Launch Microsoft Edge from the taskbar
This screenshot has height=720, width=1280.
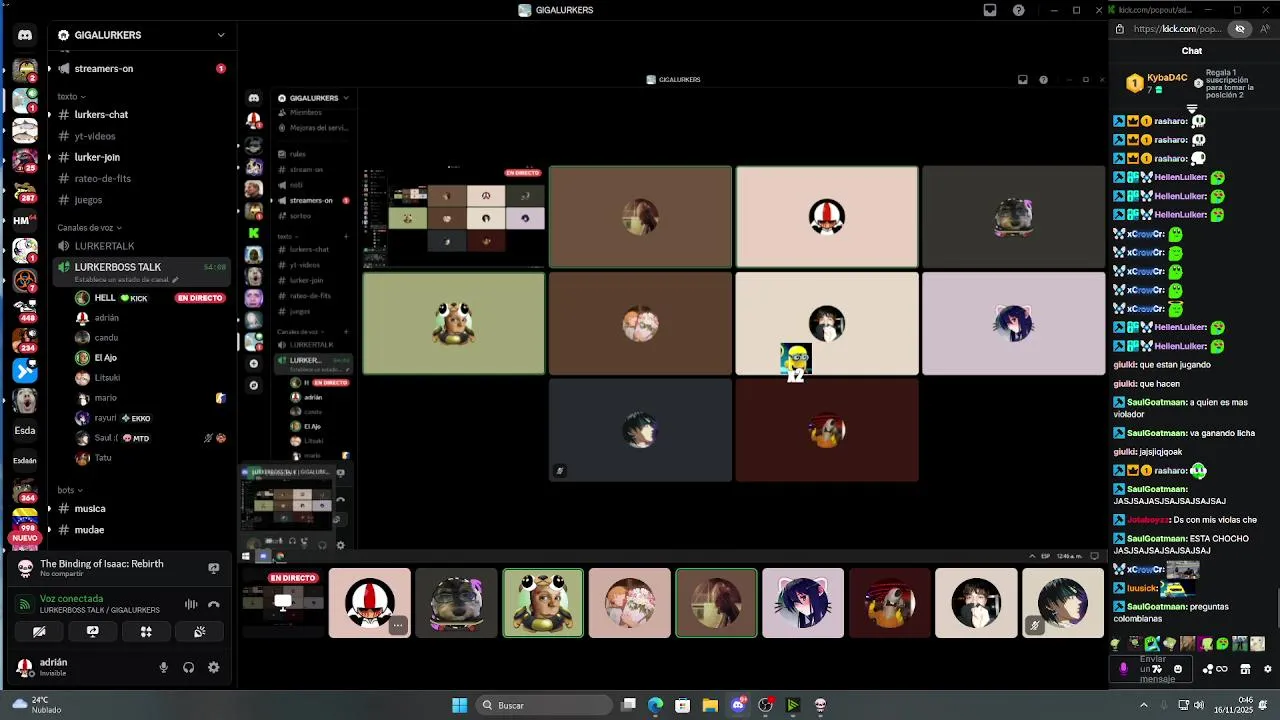(655, 705)
